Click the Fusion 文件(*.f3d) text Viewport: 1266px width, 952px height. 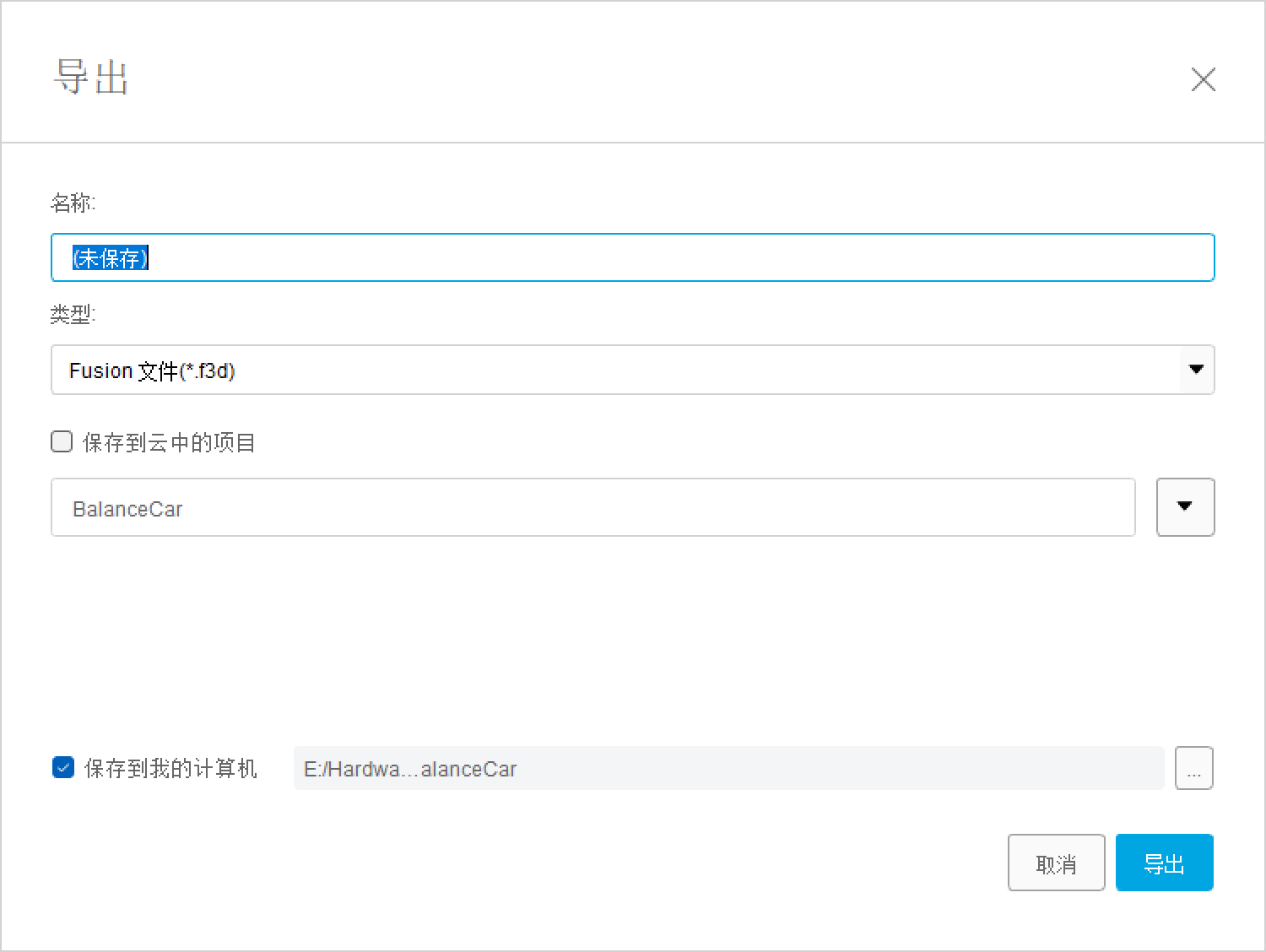(x=152, y=371)
